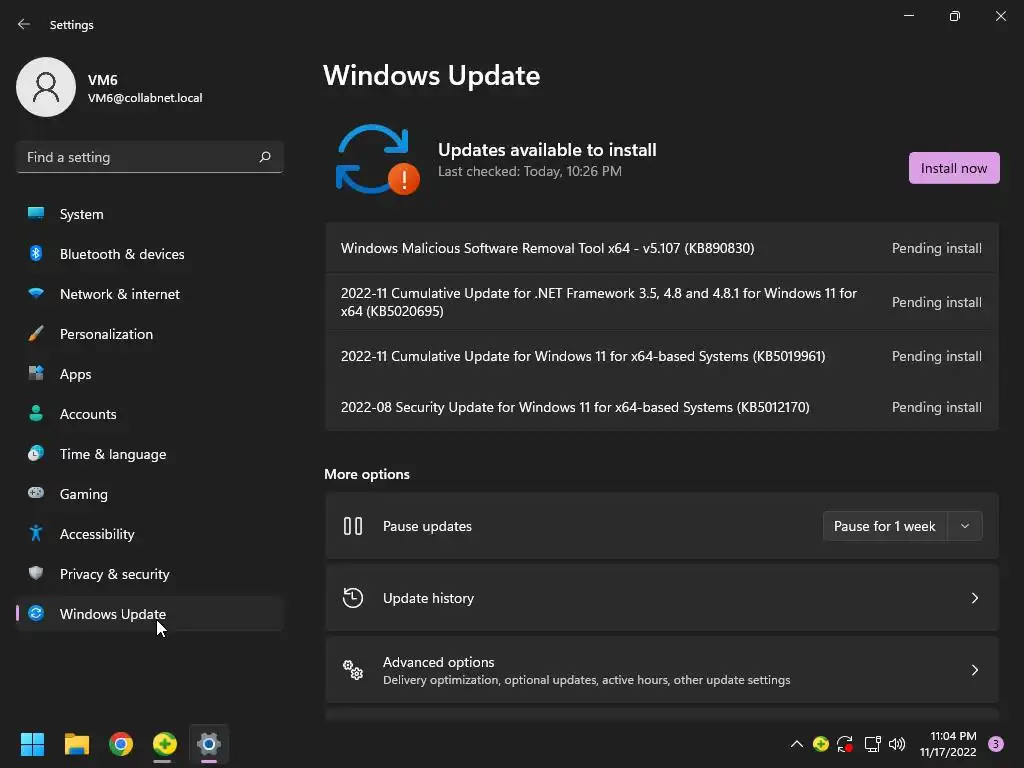Click the Apps icon in sidebar

[x=36, y=374]
